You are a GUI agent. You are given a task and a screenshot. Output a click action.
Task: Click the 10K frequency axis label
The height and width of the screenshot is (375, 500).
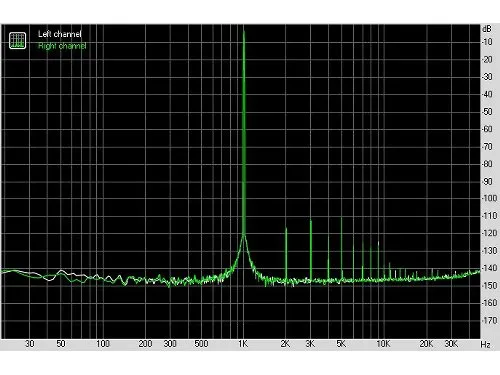pyautogui.click(x=383, y=344)
